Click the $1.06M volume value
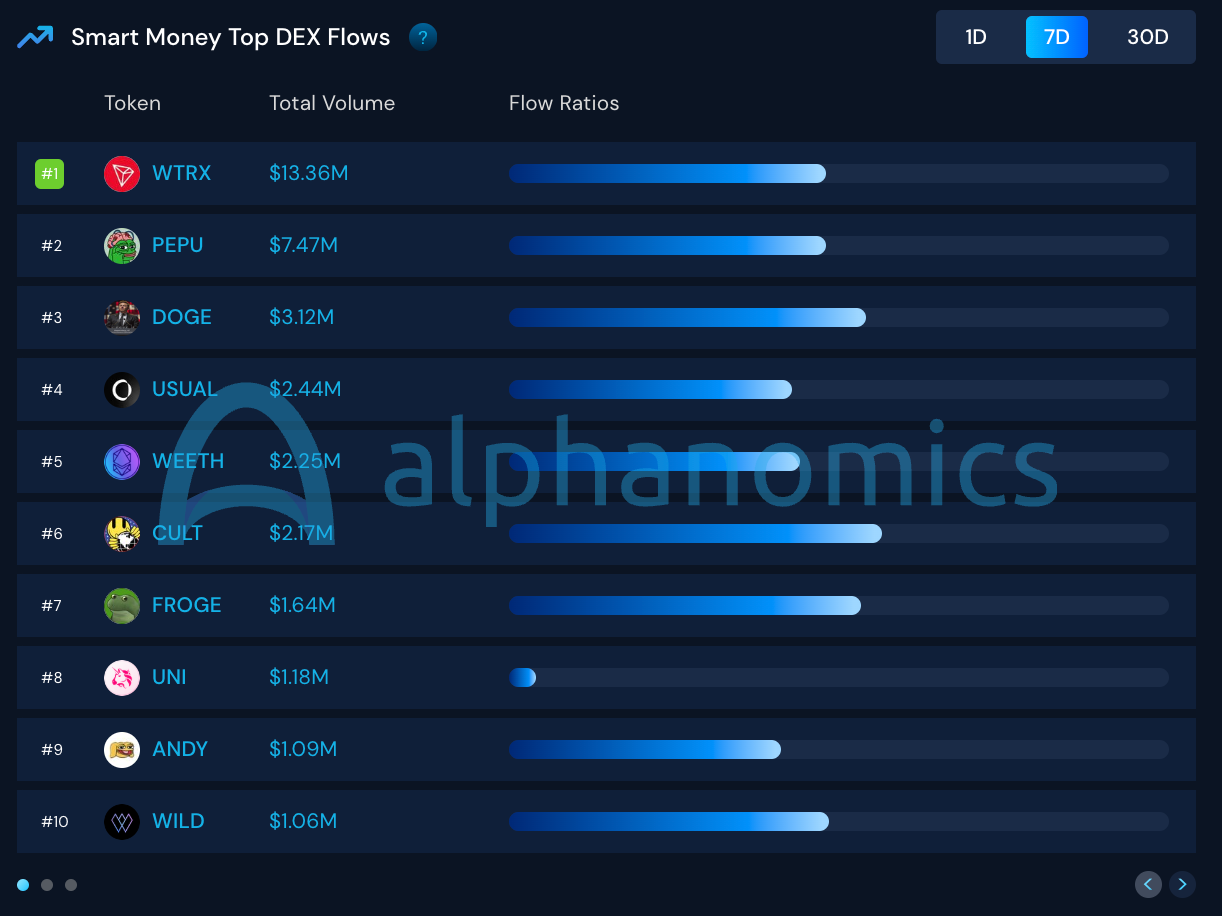Image resolution: width=1222 pixels, height=916 pixels. click(303, 821)
